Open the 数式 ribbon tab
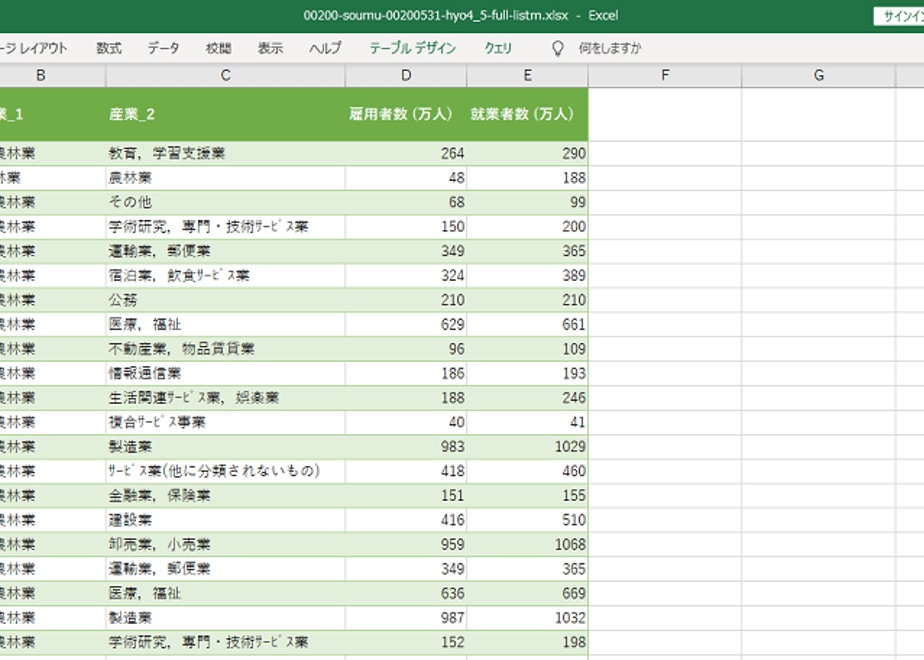 [109, 48]
